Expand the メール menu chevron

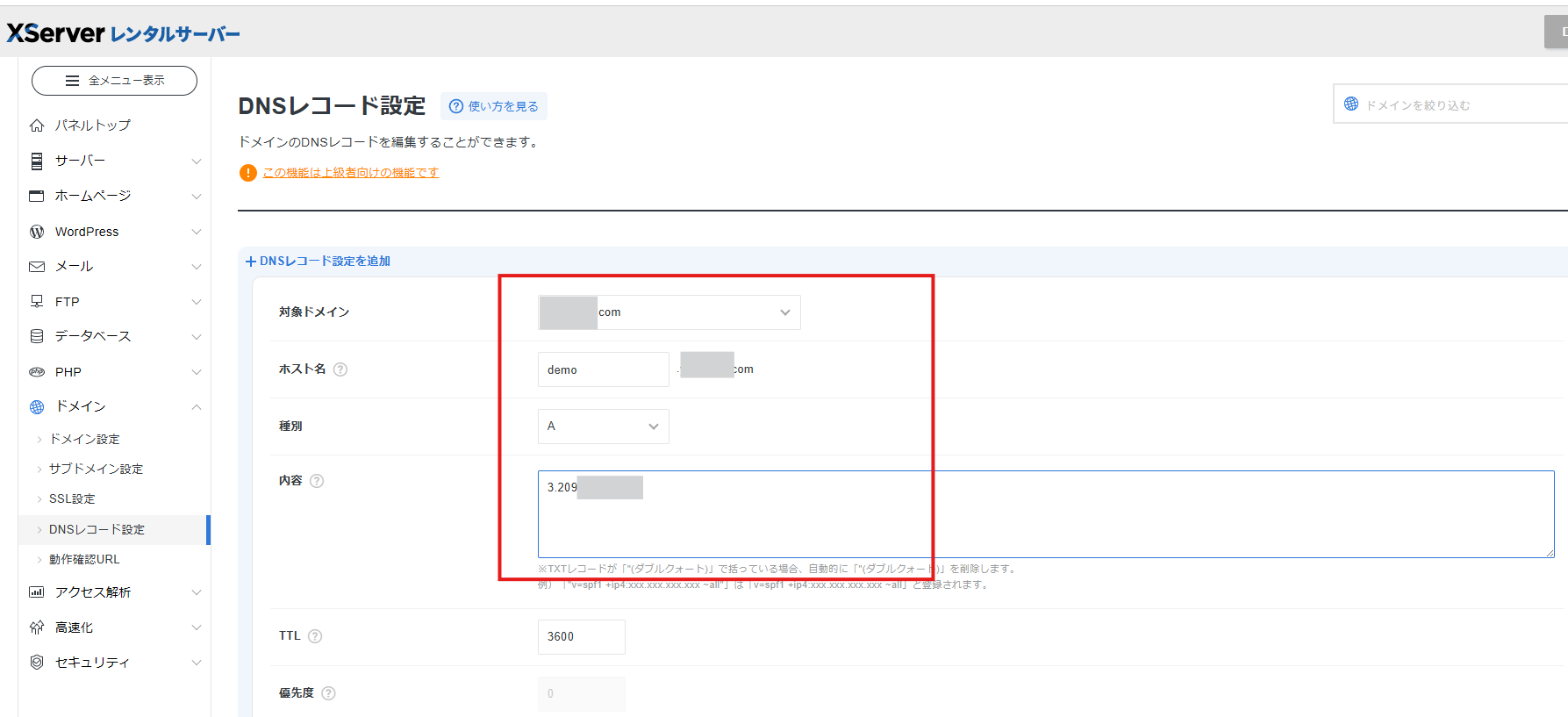pos(197,267)
